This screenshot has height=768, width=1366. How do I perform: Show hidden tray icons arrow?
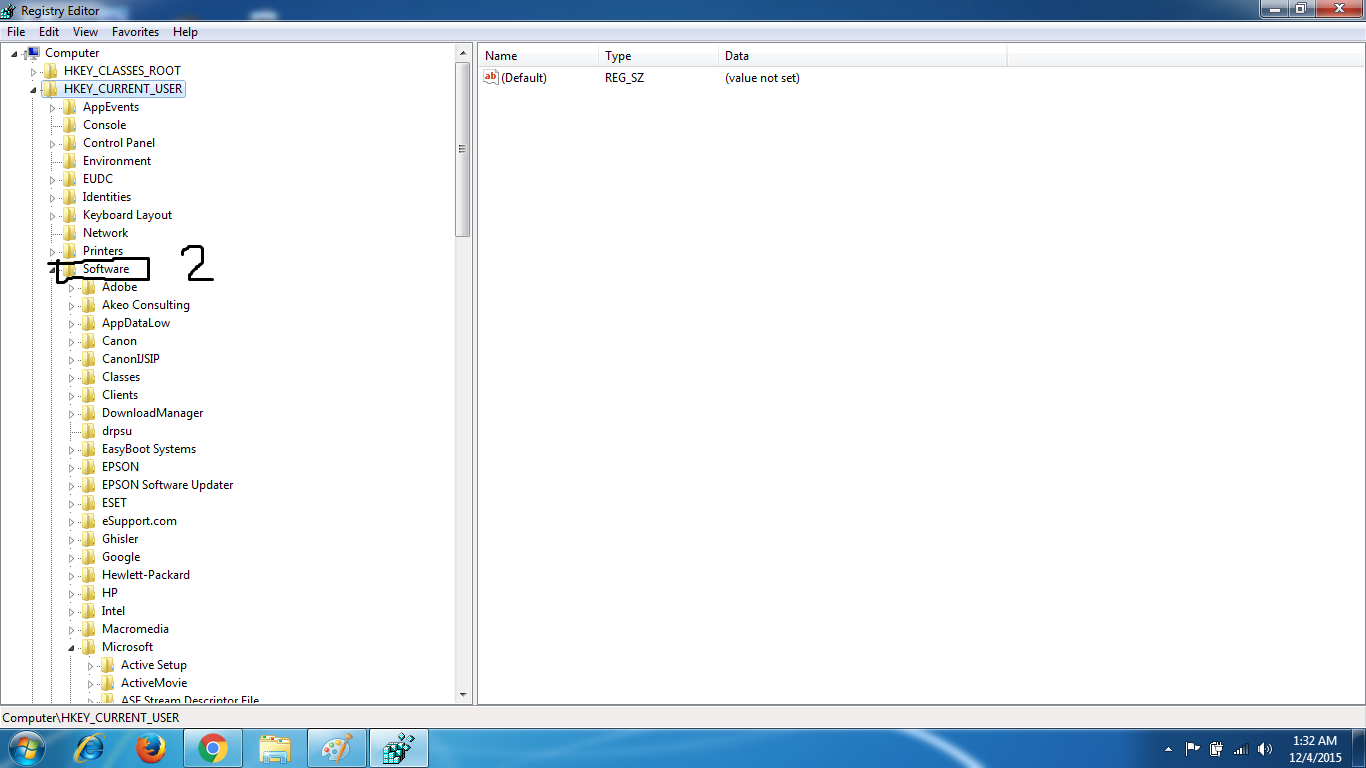[x=1168, y=748]
